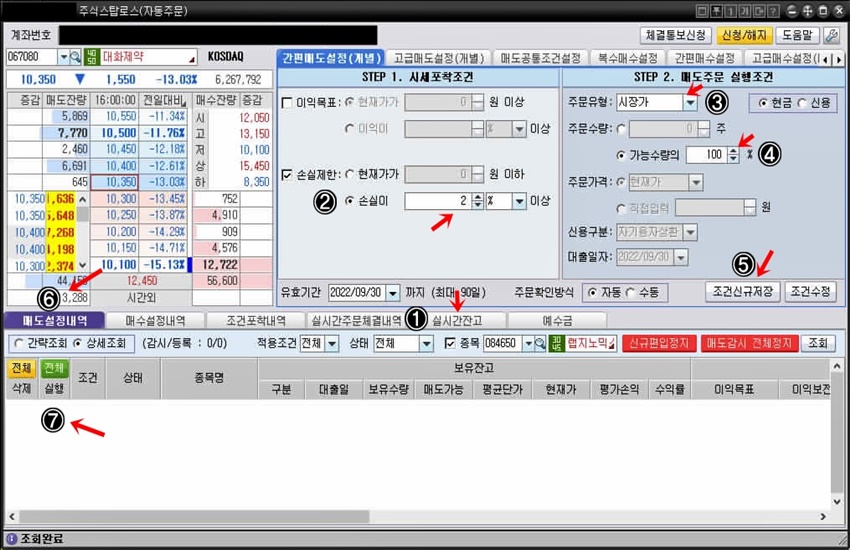This screenshot has width=850, height=550.
Task: Open the 손실이 percent unit dropdown
Action: [519, 201]
